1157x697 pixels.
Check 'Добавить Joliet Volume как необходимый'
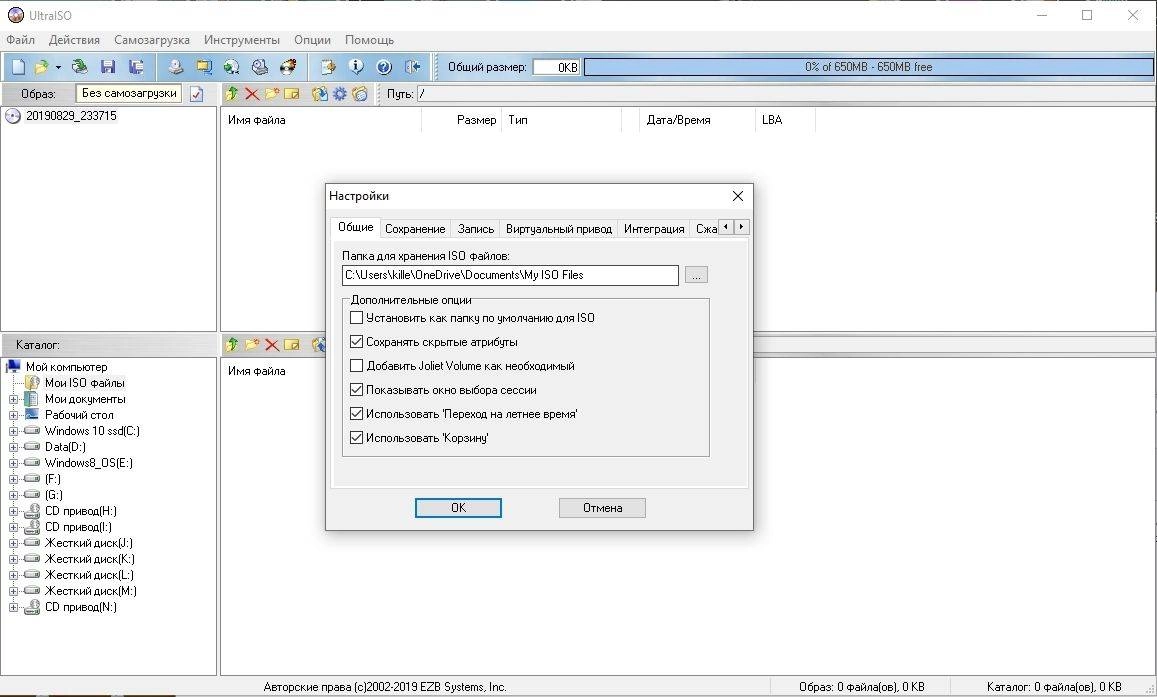tap(356, 366)
